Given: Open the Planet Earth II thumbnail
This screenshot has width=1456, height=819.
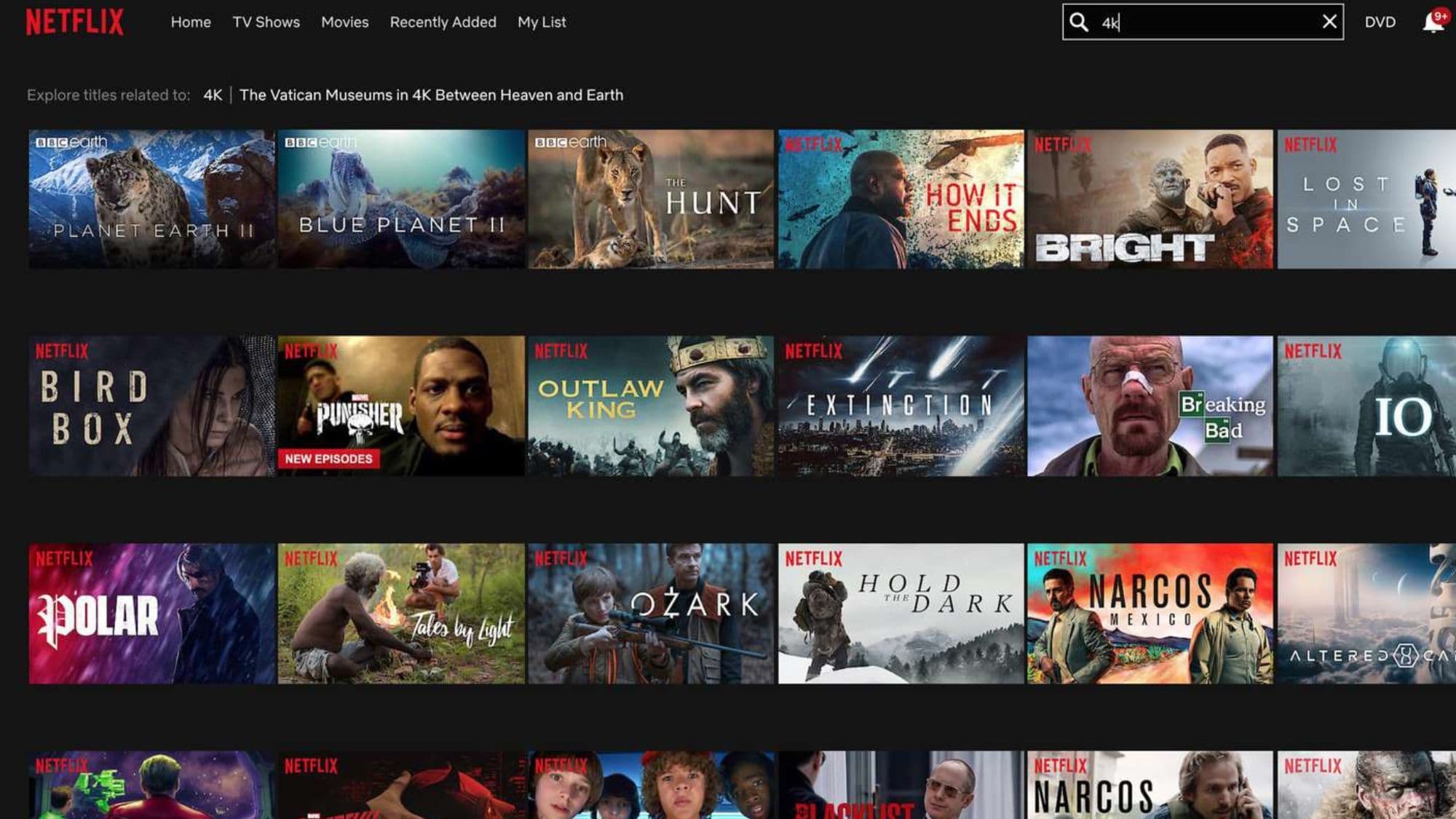Looking at the screenshot, I should [x=151, y=199].
